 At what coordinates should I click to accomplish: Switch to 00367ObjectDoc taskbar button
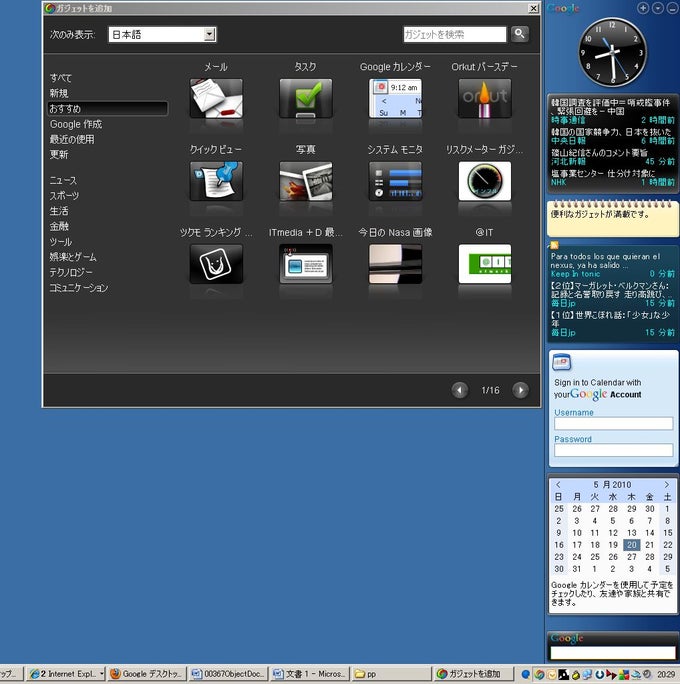point(229,674)
